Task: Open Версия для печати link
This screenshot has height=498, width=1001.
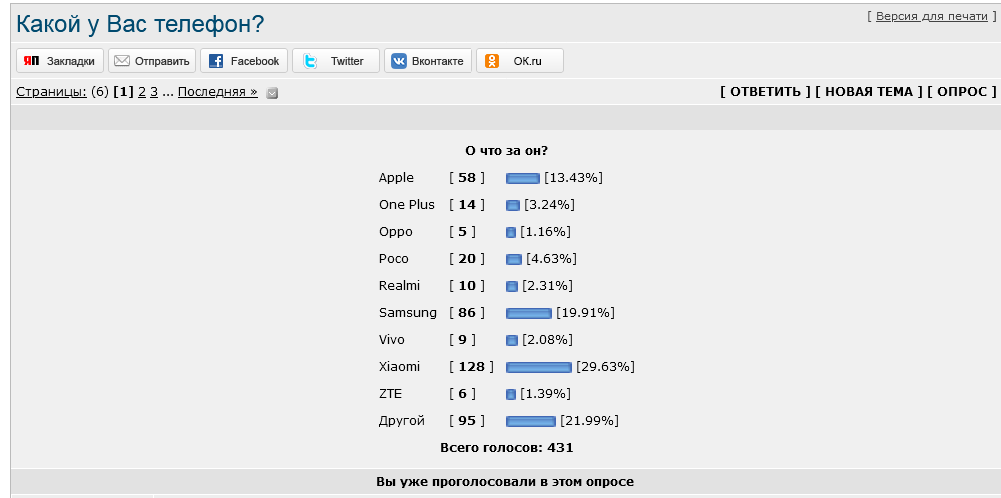Action: [x=931, y=17]
